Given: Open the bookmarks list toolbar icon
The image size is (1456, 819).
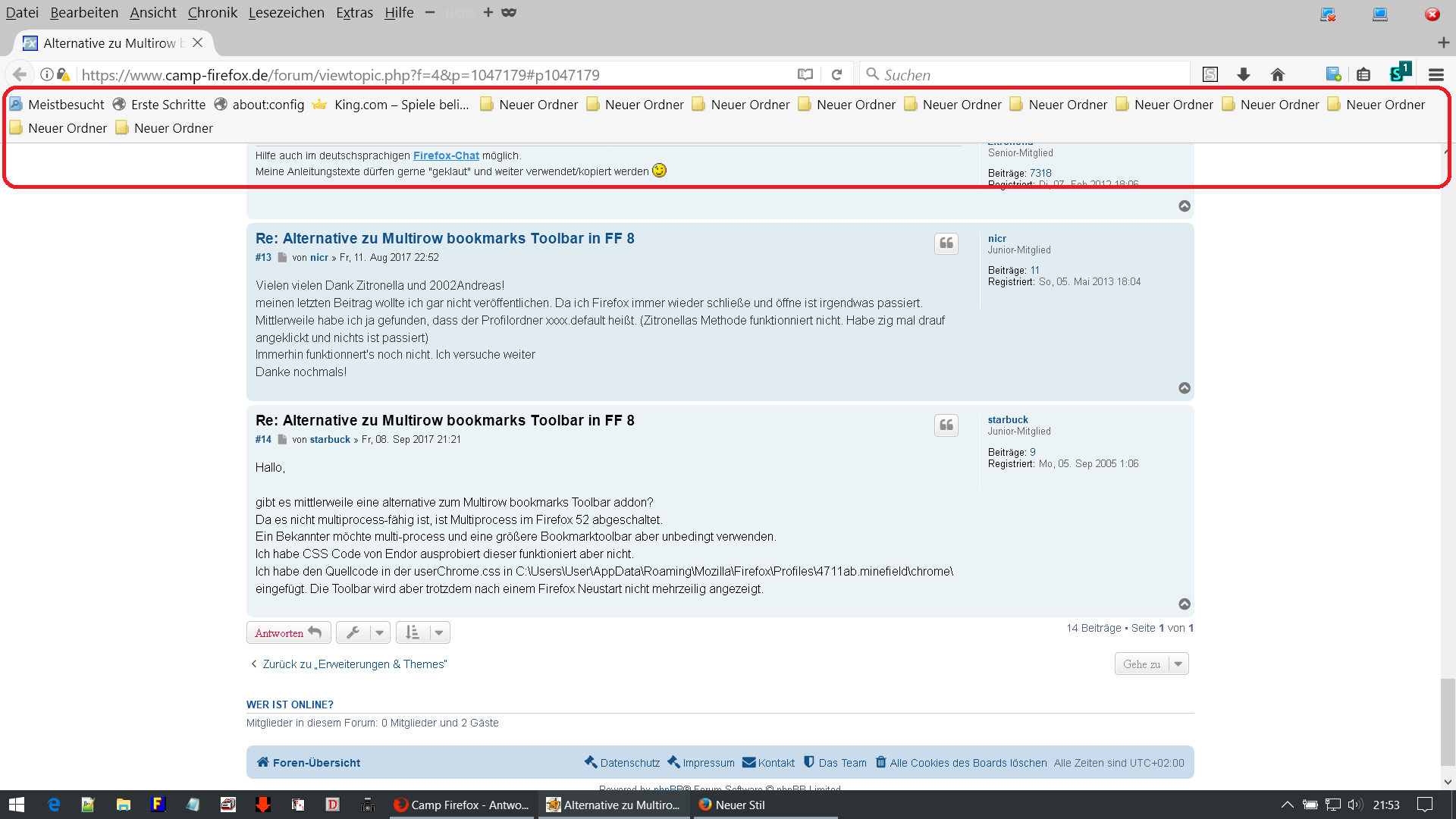Looking at the screenshot, I should click(x=1363, y=74).
